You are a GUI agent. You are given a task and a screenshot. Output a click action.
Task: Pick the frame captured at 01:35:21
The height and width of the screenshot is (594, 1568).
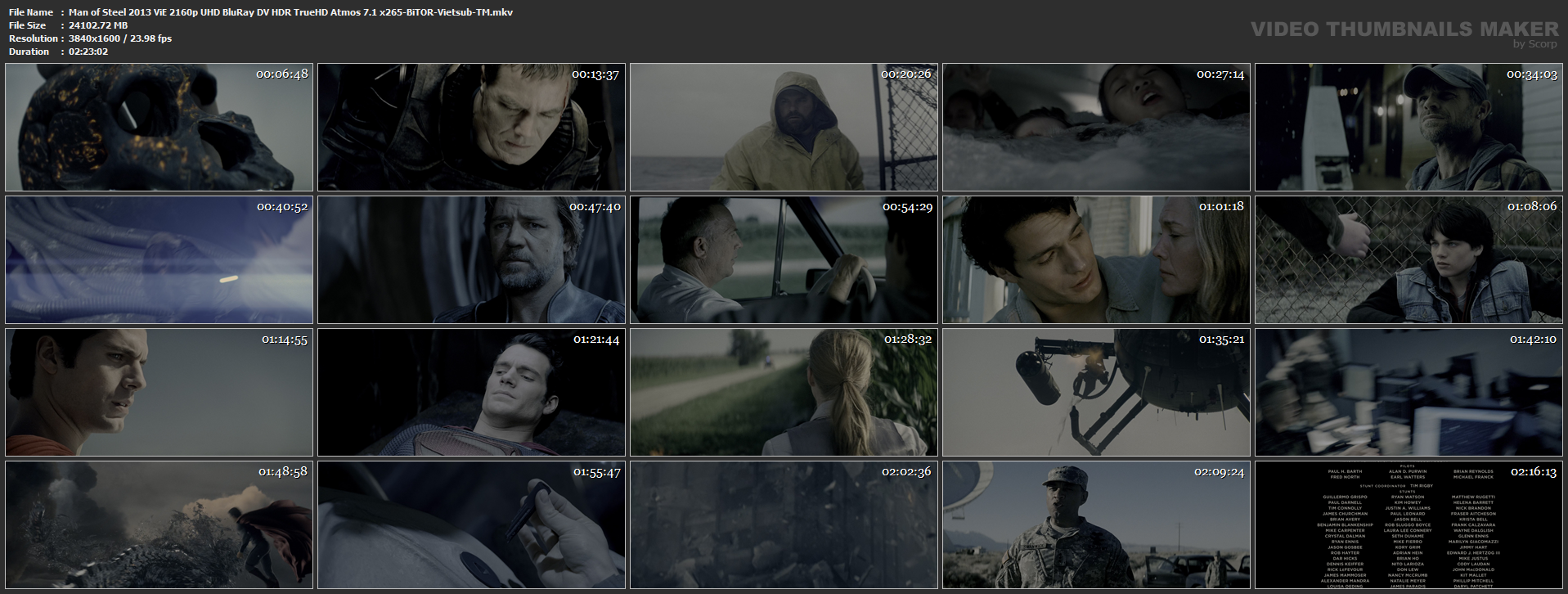tap(1096, 393)
